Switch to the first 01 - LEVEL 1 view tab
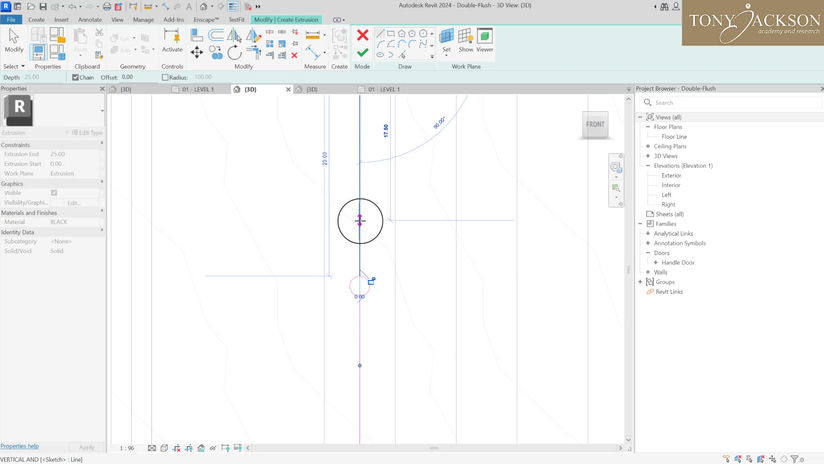Screen dimensions: 824x464 point(198,89)
